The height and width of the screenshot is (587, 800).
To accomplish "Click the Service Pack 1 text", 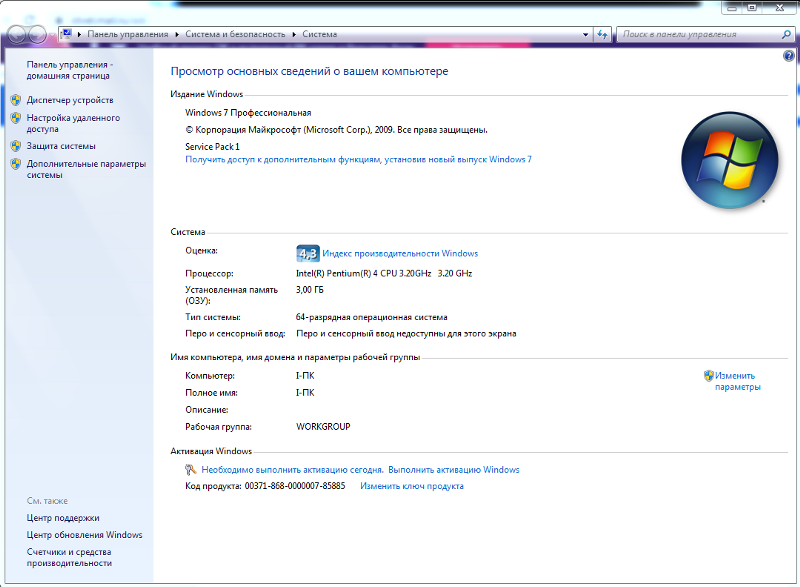I will coord(212,147).
